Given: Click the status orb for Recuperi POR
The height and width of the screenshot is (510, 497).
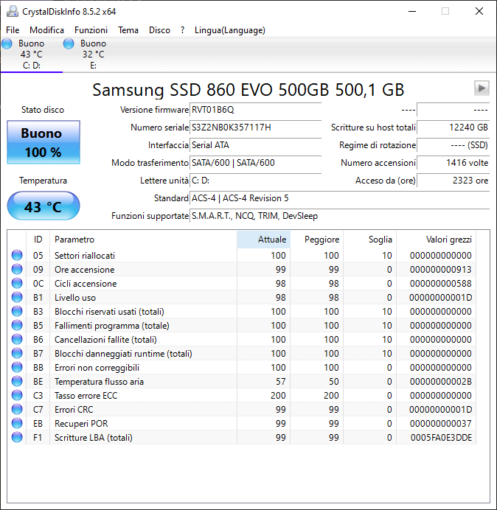Looking at the screenshot, I should click(x=17, y=423).
